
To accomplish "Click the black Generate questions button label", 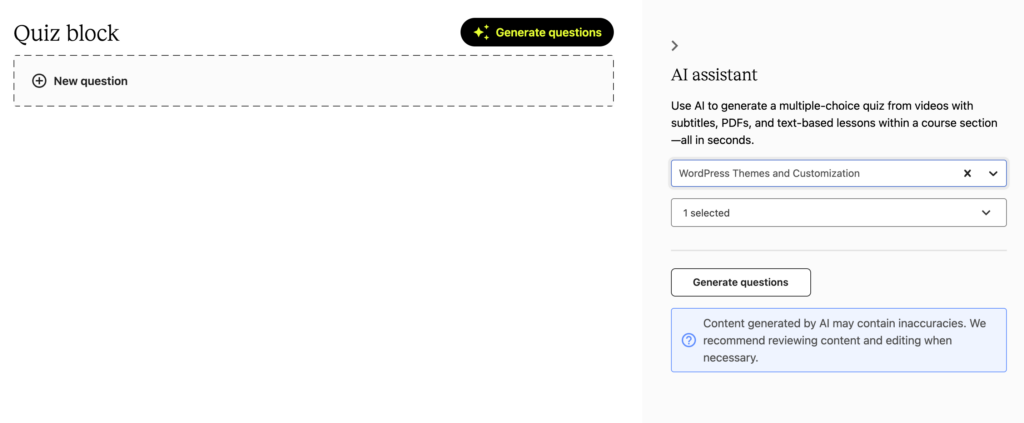I will click(548, 33).
